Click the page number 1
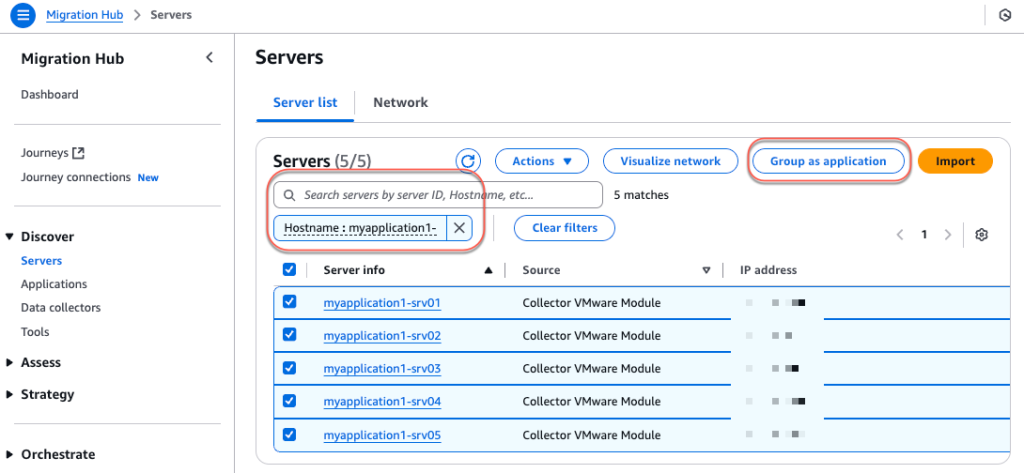Viewport: 1024px width, 473px height. click(x=923, y=235)
